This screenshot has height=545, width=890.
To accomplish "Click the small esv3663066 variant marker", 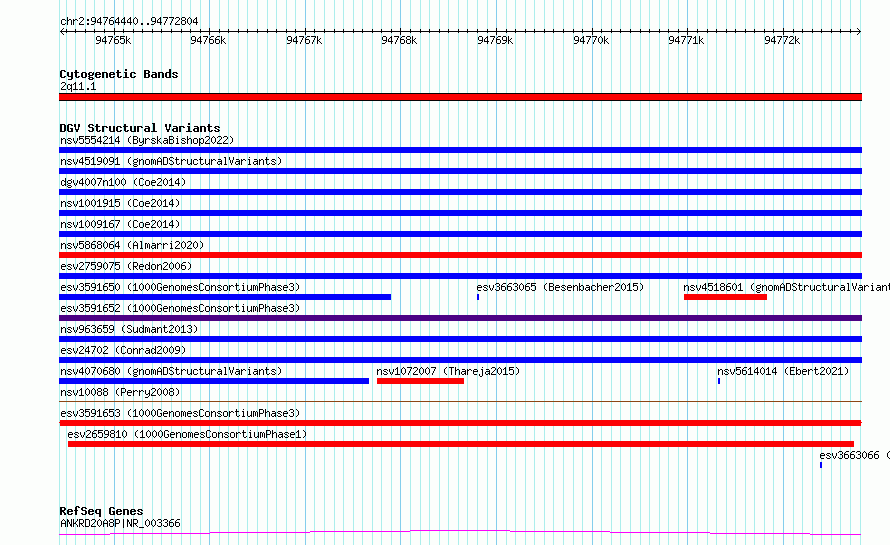I will (821, 465).
